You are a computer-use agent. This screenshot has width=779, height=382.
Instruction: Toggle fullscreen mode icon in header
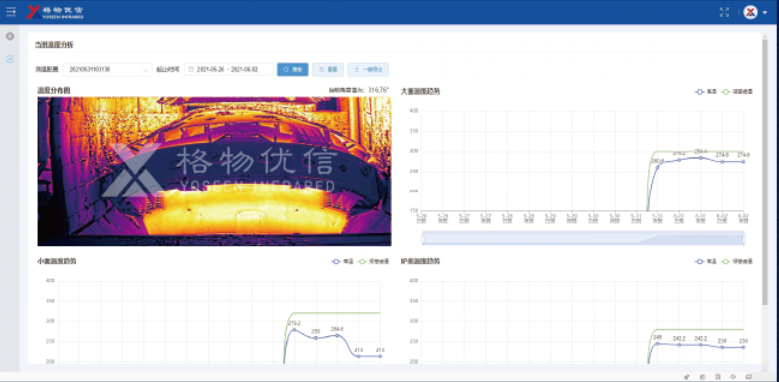724,12
